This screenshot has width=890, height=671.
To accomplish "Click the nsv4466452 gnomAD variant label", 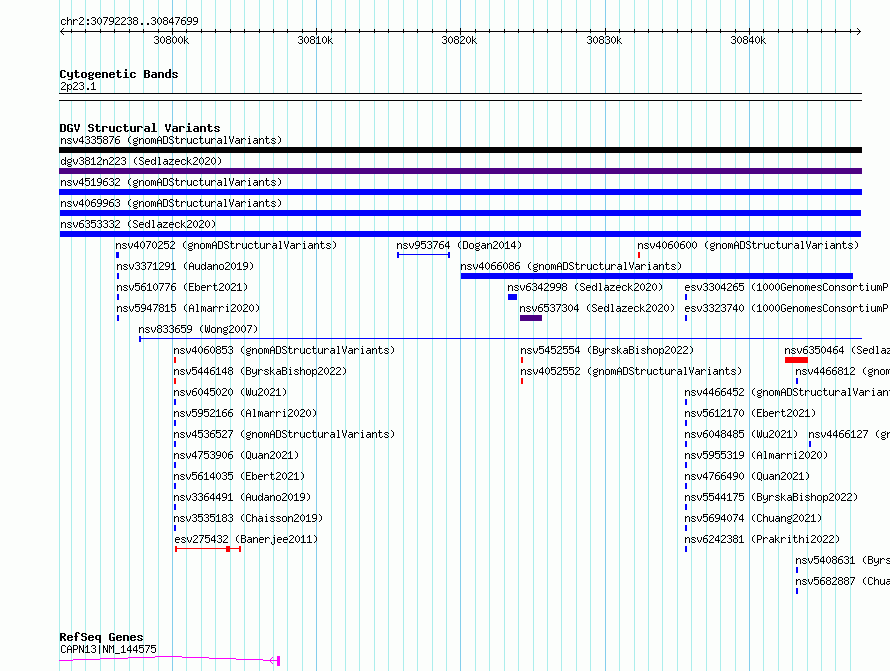I will tap(787, 392).
